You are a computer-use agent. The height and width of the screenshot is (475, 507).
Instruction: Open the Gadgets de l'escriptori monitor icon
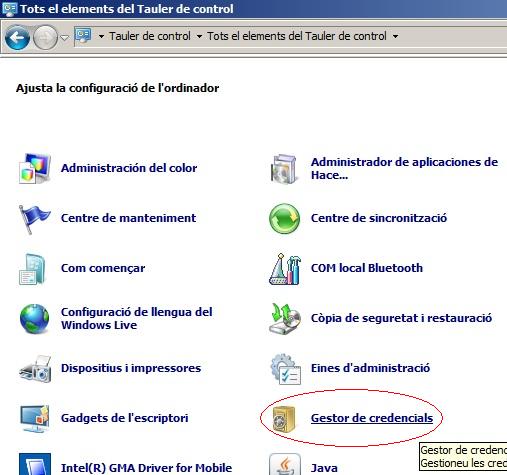pos(35,418)
